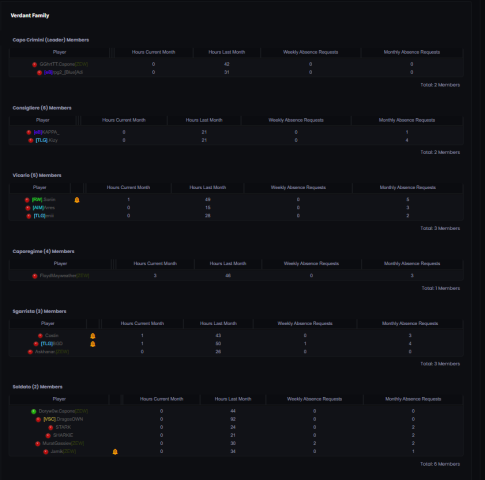Viewport: 485px width, 480px height.
Task: Click the Consigliere (6) Members heading
Action: (42, 108)
